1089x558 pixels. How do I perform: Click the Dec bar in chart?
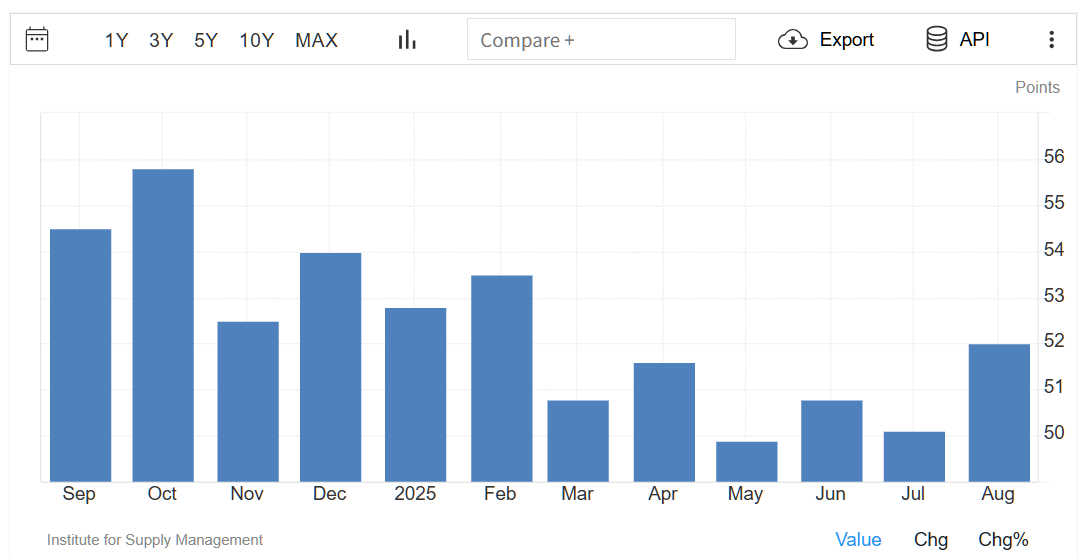(331, 367)
